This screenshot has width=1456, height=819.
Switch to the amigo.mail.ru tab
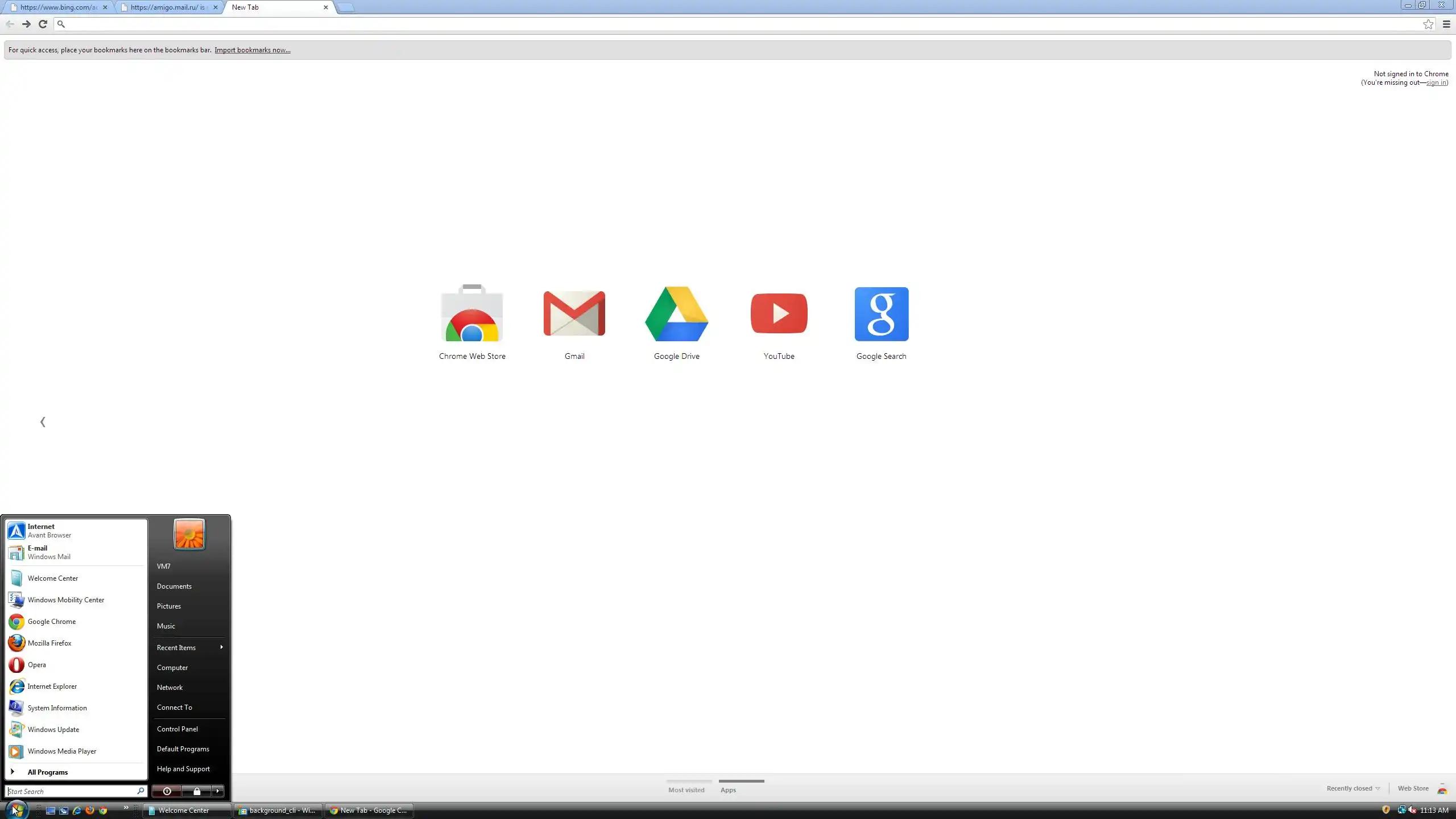point(167,7)
